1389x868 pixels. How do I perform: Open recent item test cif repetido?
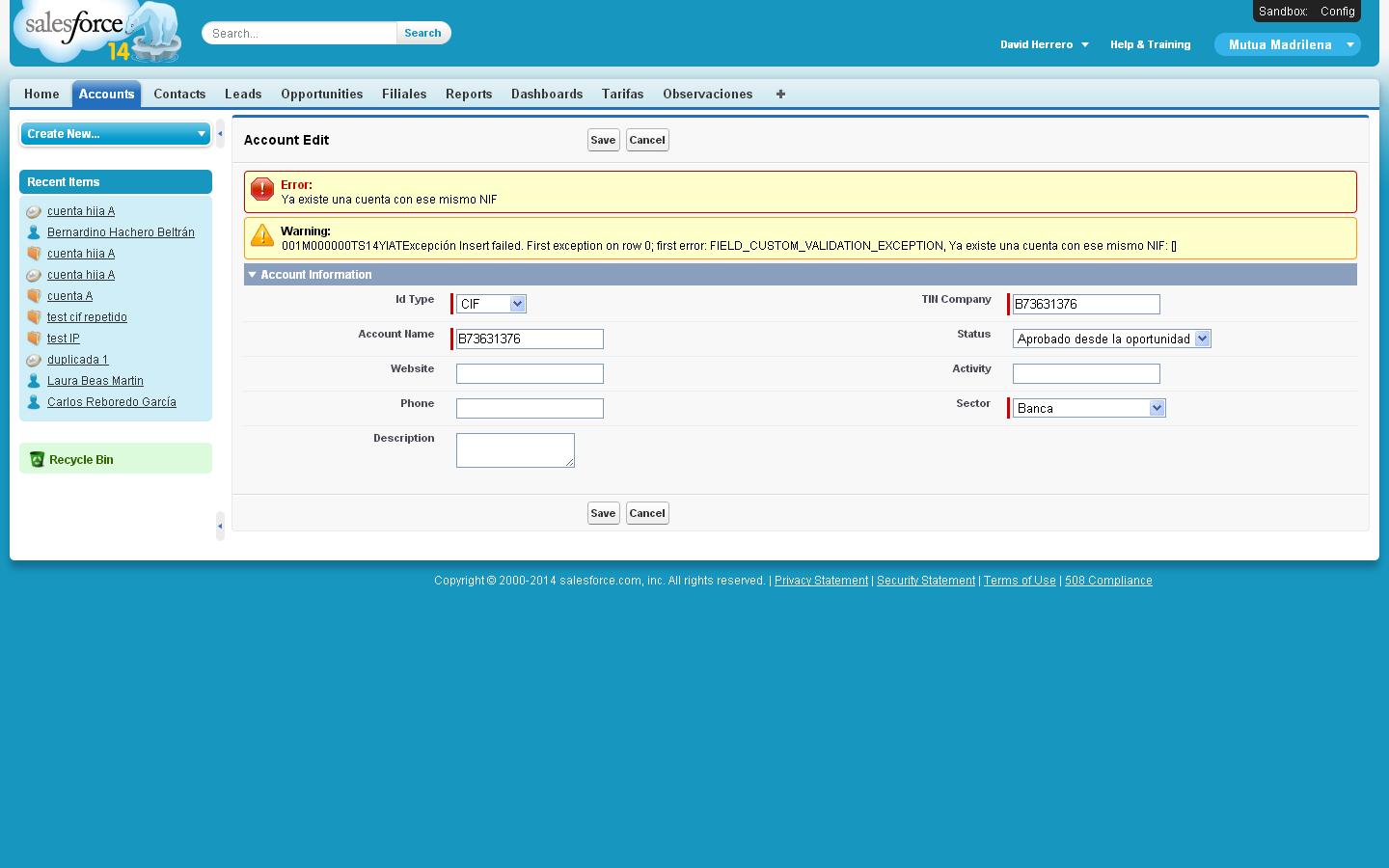(x=87, y=317)
